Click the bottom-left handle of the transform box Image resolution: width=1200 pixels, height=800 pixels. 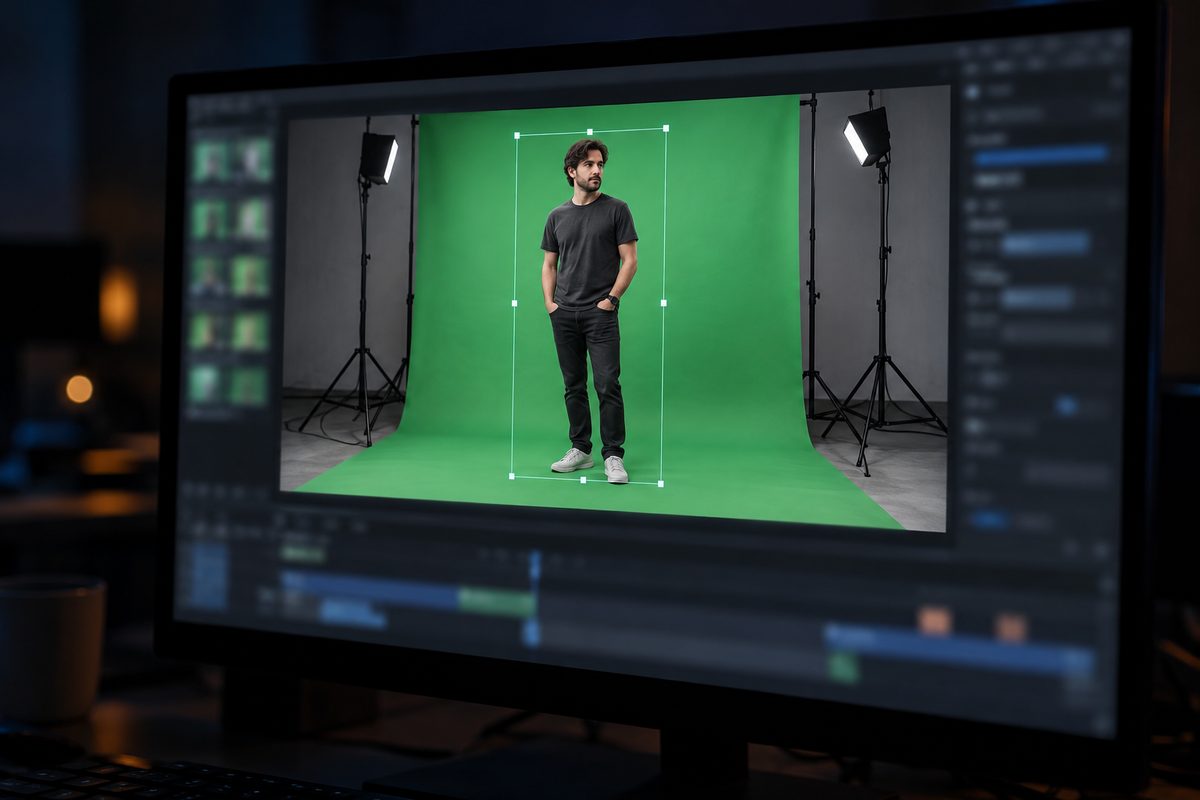[x=511, y=476]
